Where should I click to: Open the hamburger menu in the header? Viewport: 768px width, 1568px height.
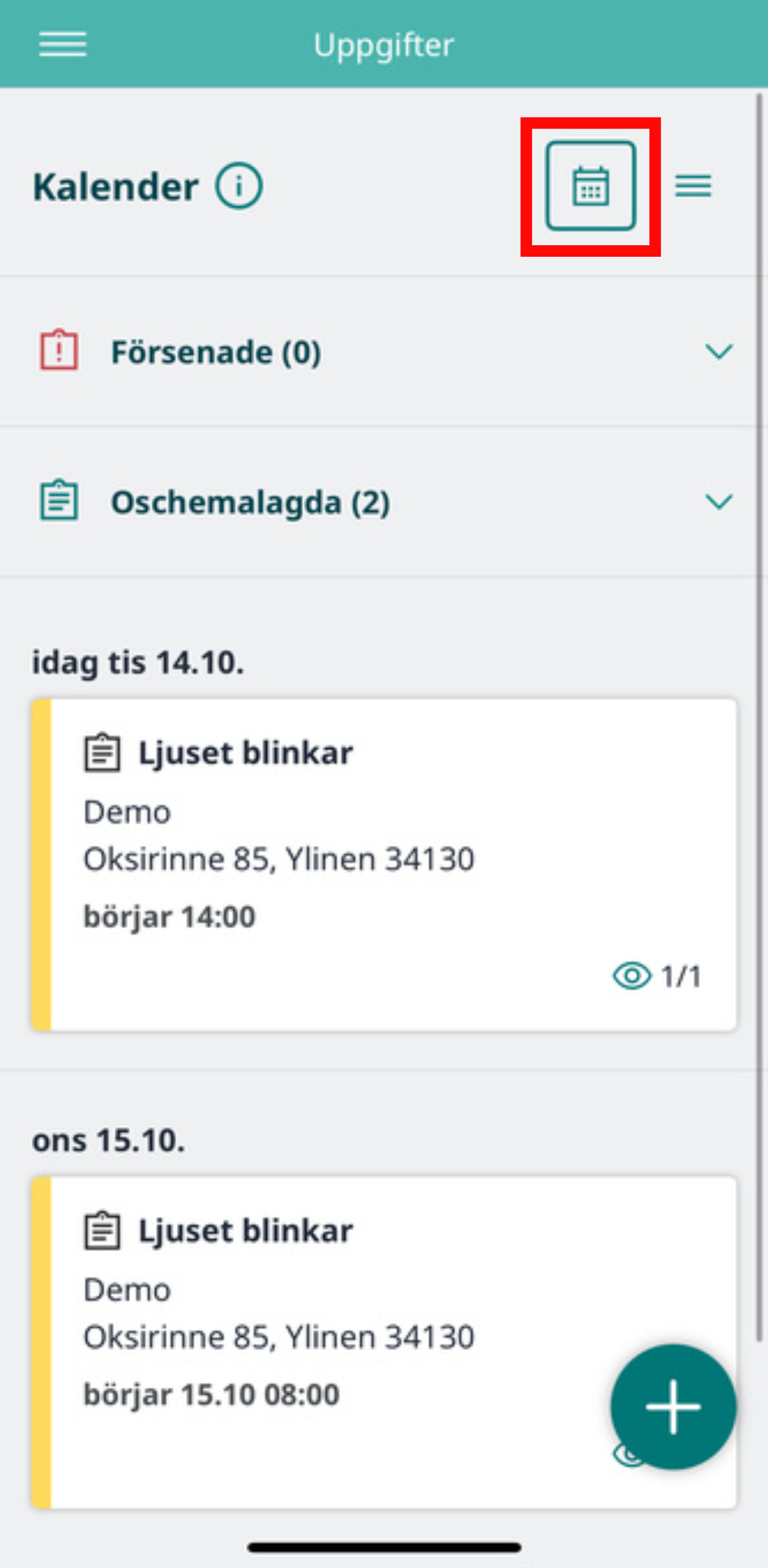tap(63, 44)
